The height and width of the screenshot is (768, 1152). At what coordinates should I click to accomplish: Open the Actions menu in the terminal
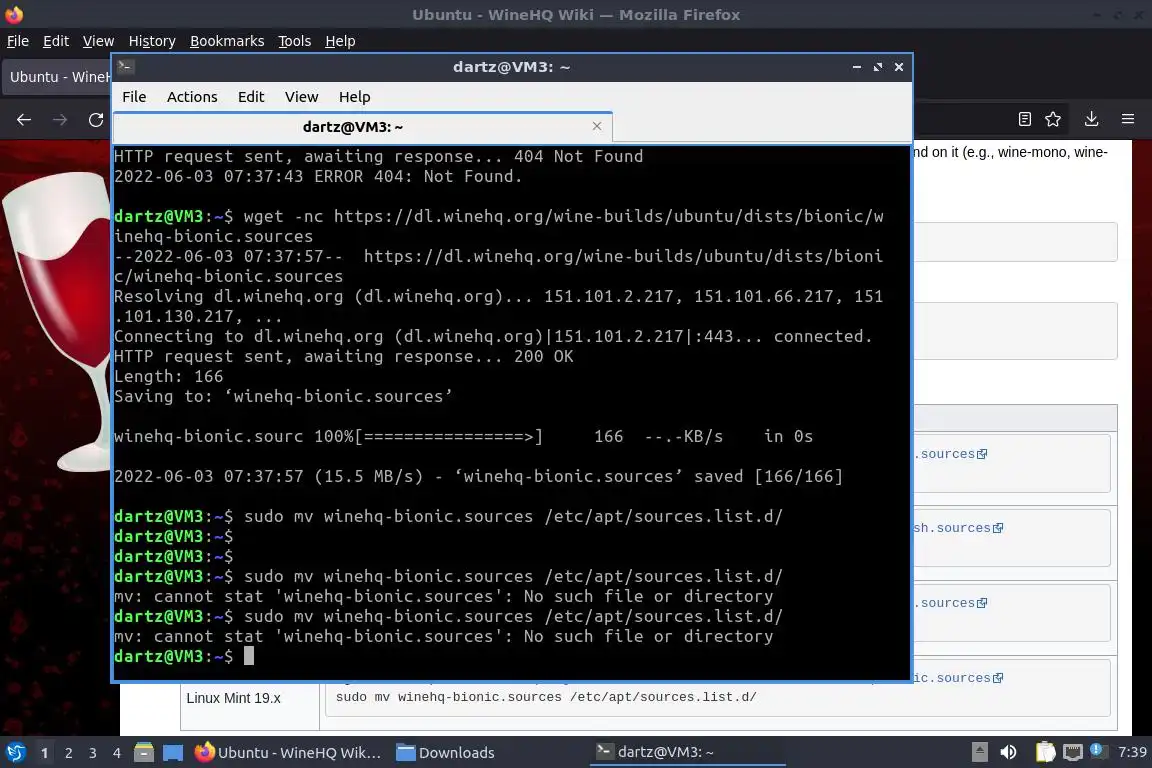(192, 97)
